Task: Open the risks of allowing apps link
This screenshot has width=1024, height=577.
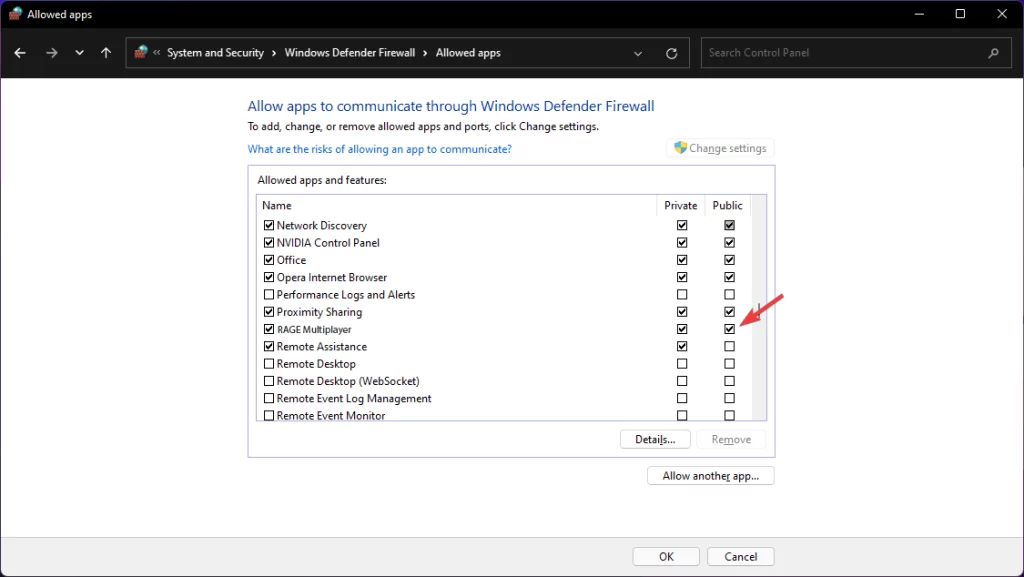Action: point(379,148)
